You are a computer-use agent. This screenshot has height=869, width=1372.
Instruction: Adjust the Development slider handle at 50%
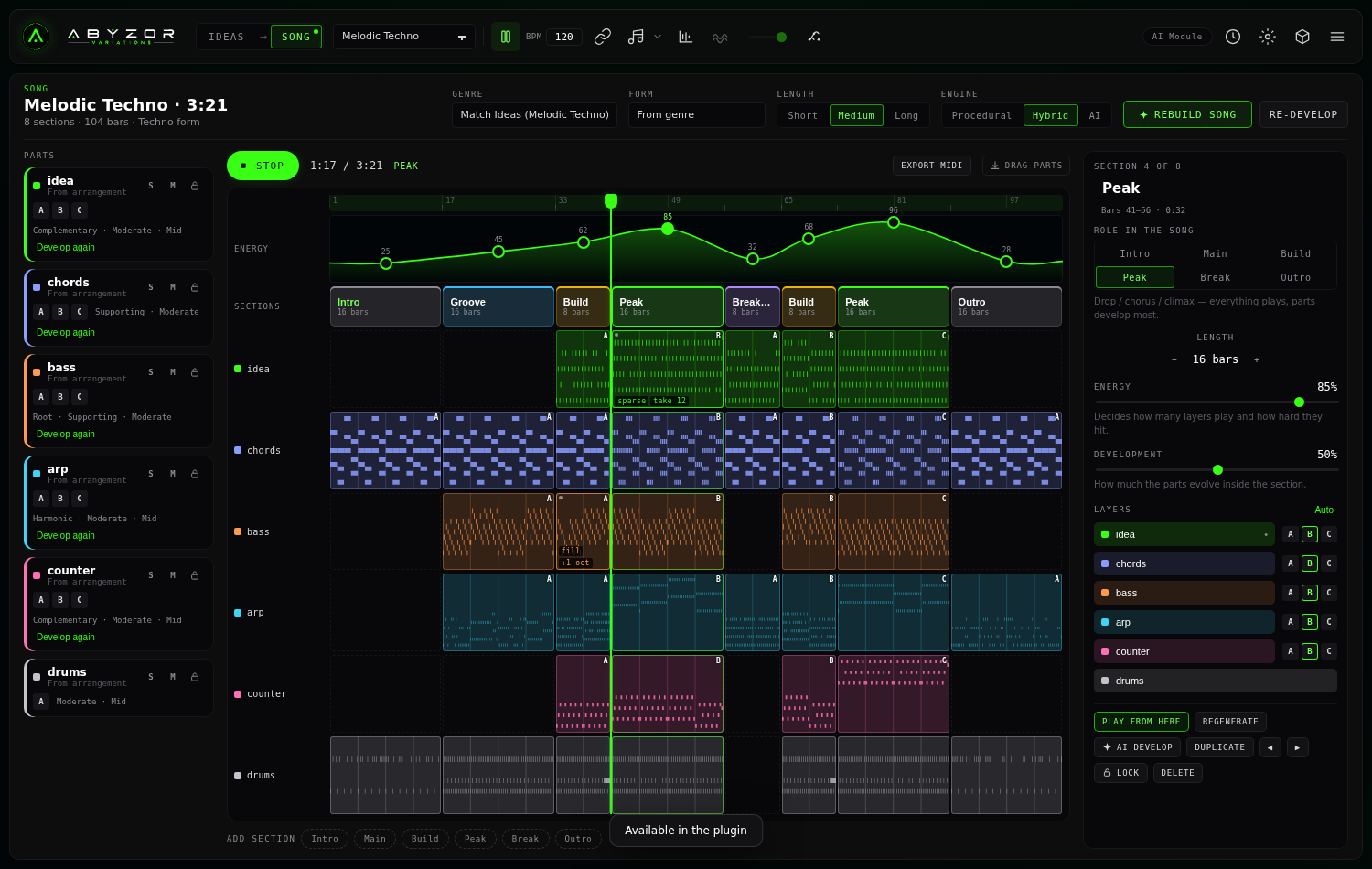1217,469
